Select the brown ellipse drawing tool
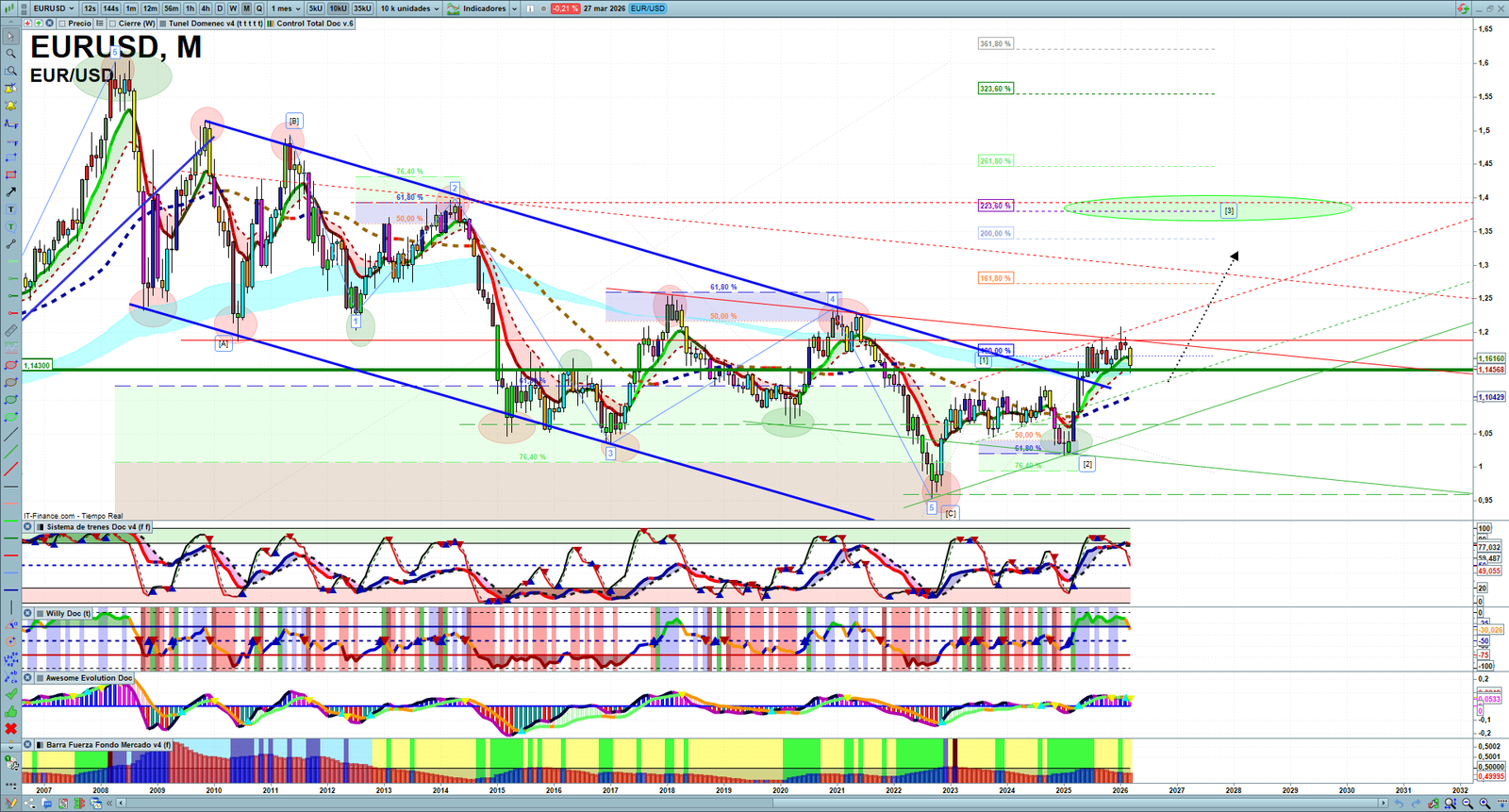 (10, 382)
